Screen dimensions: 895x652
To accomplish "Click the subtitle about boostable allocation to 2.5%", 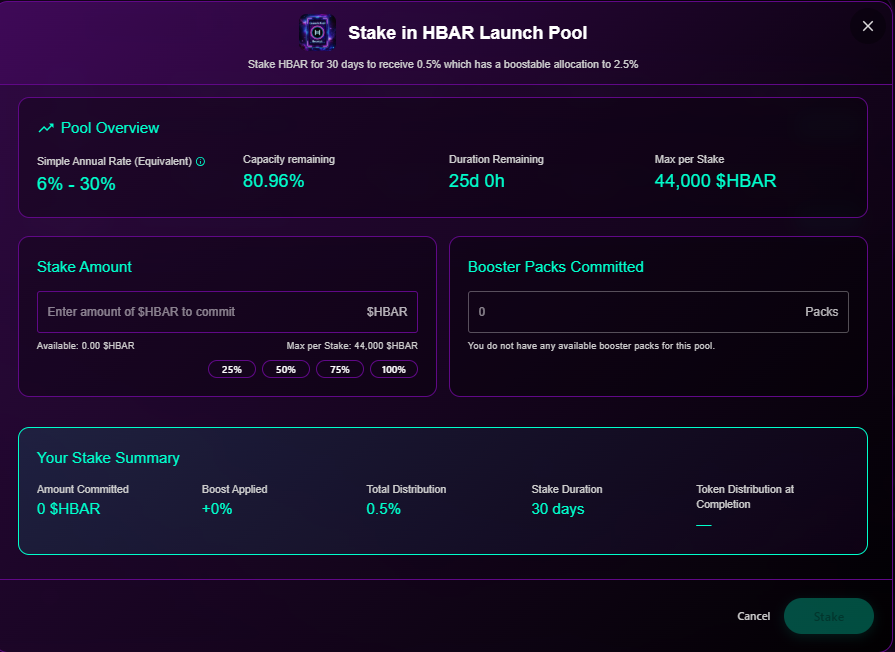I will [443, 65].
